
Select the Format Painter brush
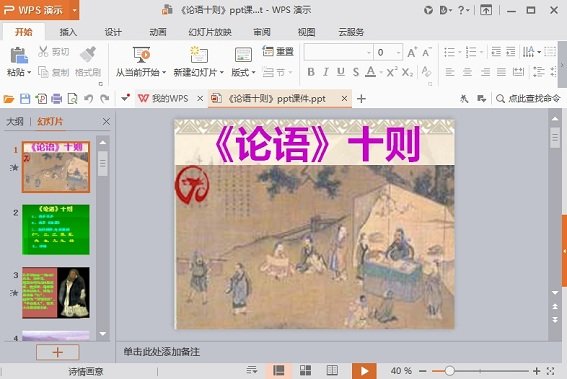coord(88,54)
